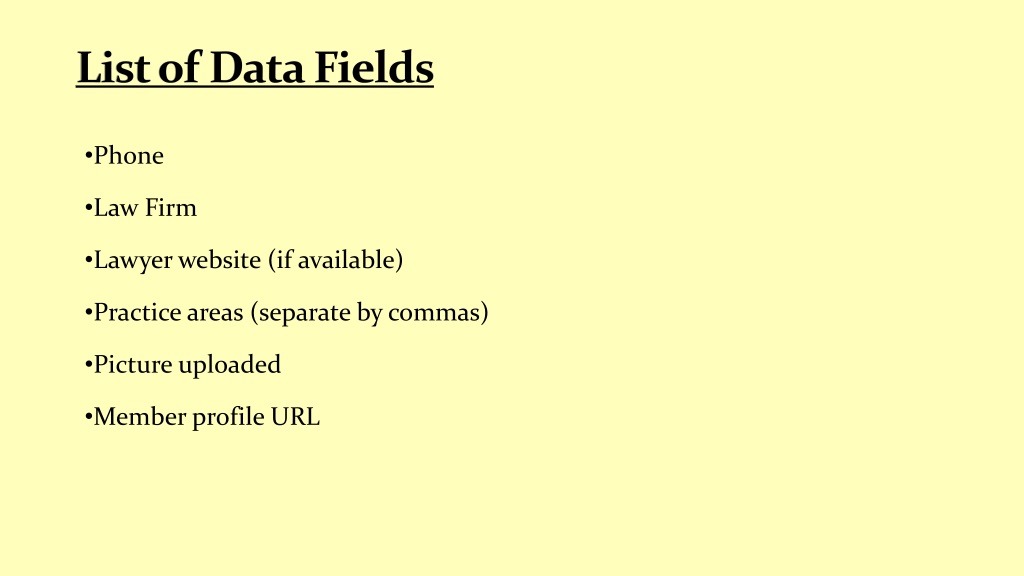
Task: Click the word 'website' in third bullet
Action: [x=219, y=260]
